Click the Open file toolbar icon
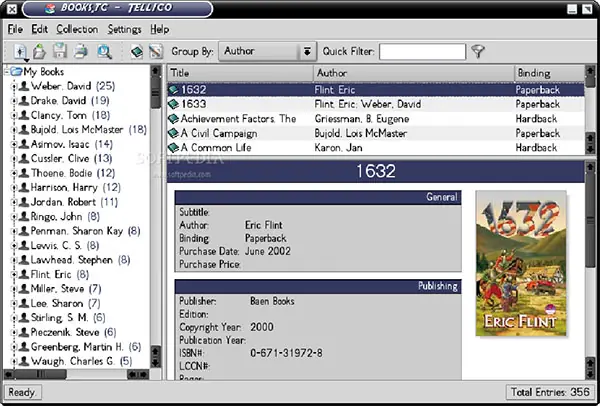This screenshot has width=600, height=406. click(39, 51)
